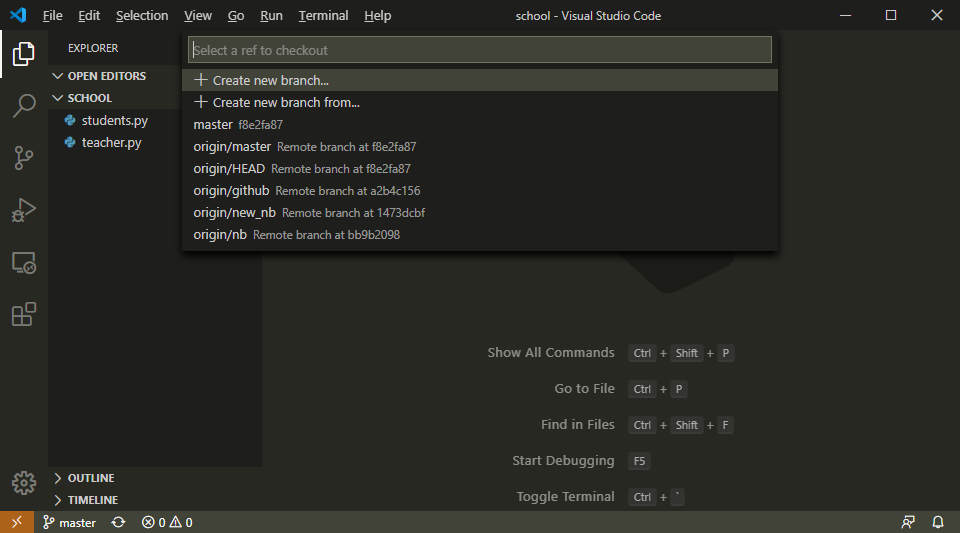Select origin/new_nb remote branch

[480, 212]
